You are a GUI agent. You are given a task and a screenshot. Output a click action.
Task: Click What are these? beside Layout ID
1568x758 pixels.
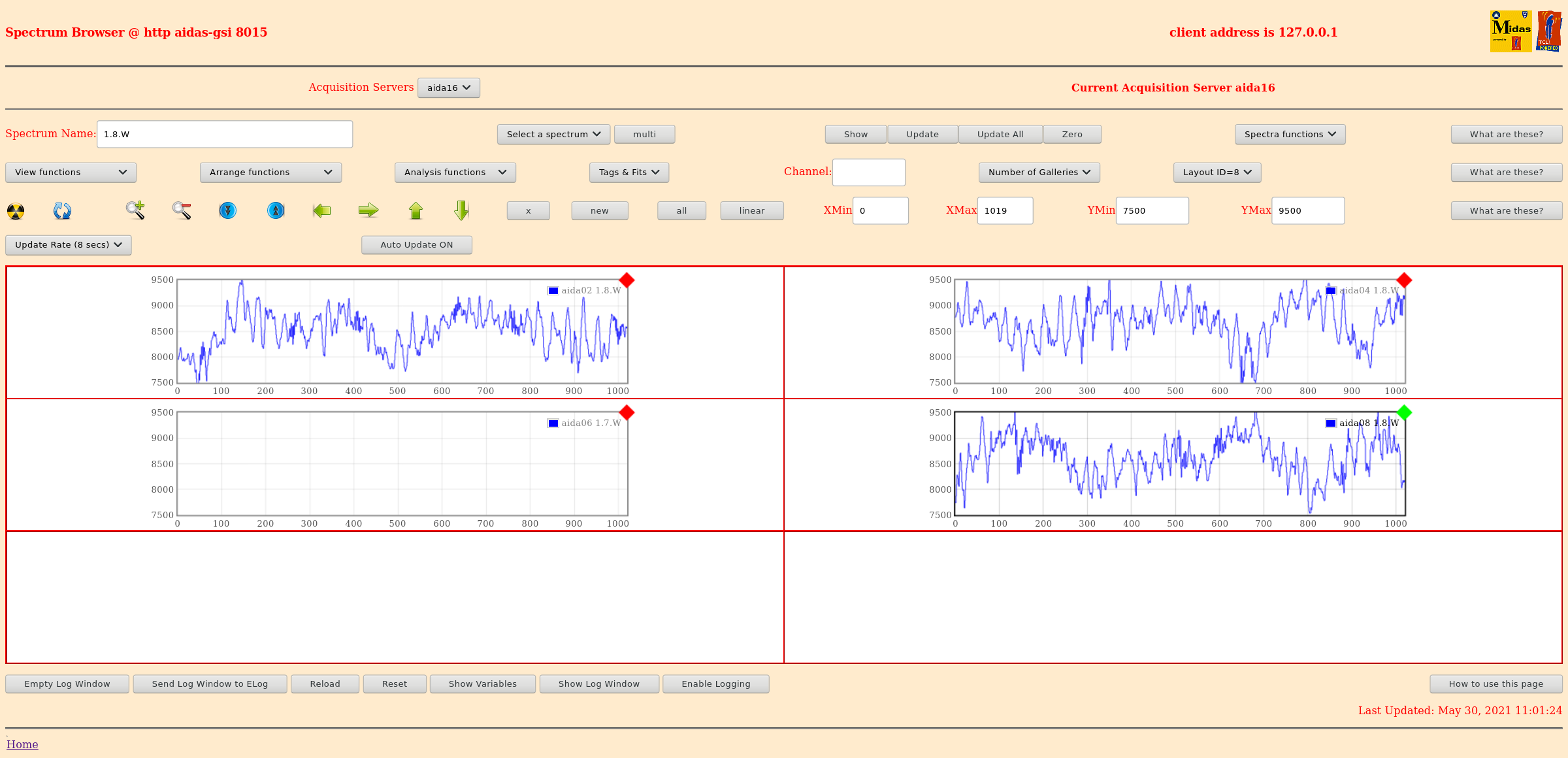1507,173
